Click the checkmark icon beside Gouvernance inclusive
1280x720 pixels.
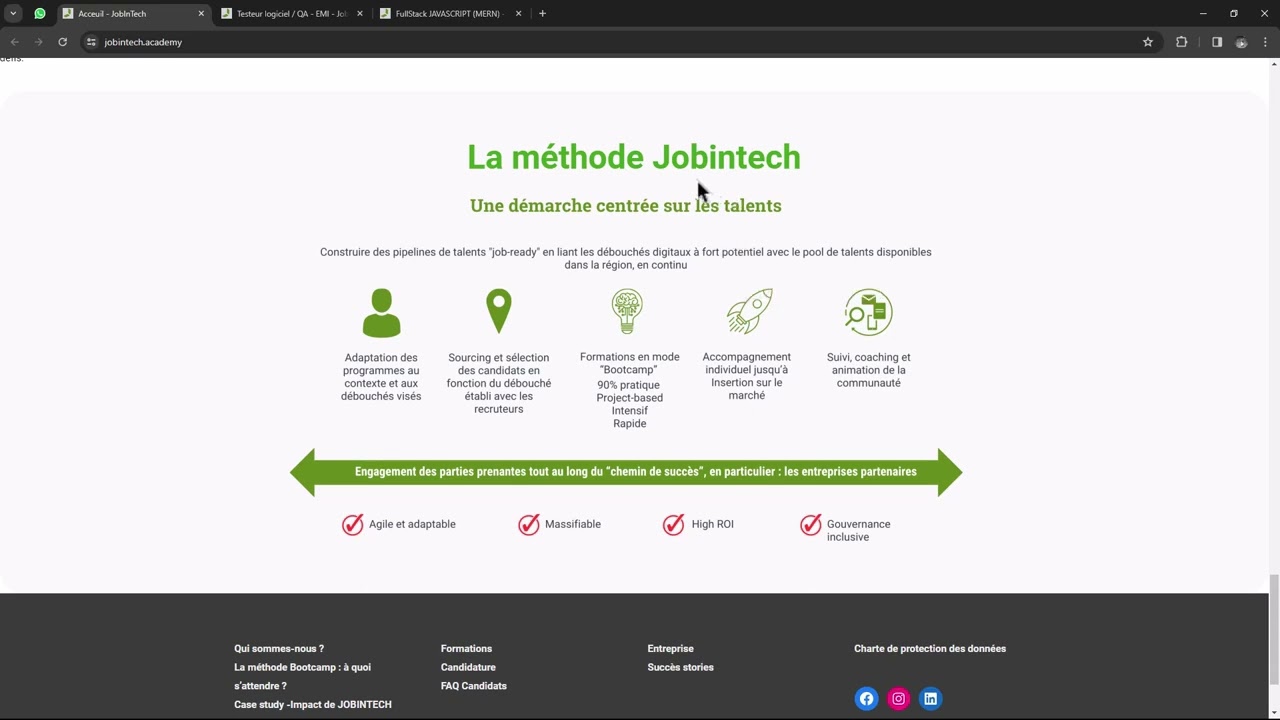click(811, 524)
